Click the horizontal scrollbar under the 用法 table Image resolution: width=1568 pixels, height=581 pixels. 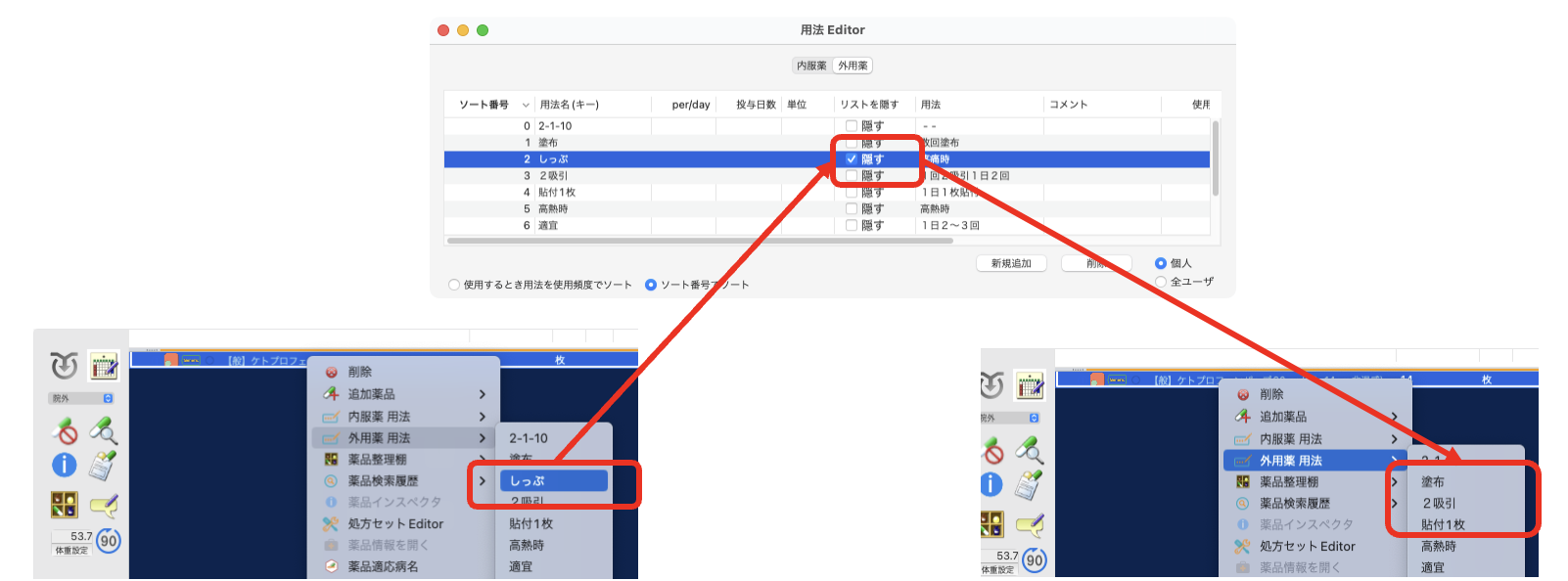click(x=699, y=241)
